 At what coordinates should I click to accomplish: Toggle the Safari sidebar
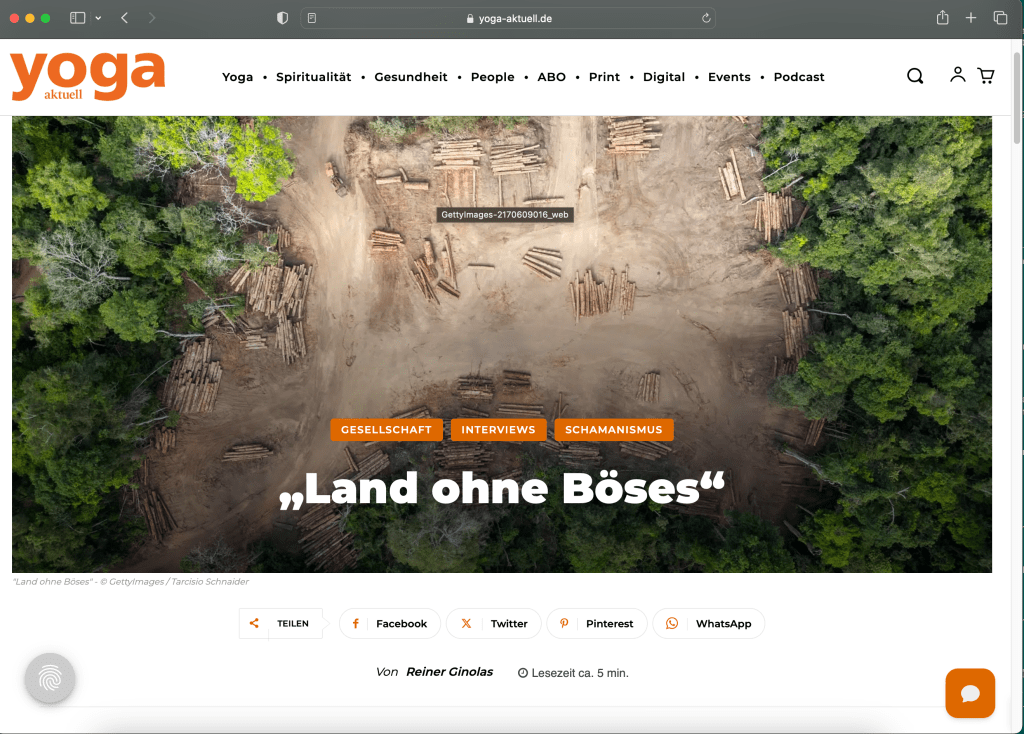click(78, 18)
